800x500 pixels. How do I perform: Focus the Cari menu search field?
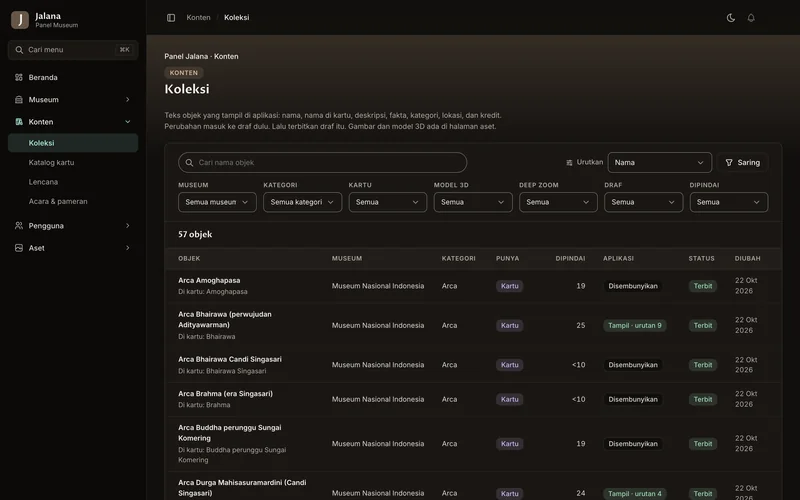[x=73, y=50]
